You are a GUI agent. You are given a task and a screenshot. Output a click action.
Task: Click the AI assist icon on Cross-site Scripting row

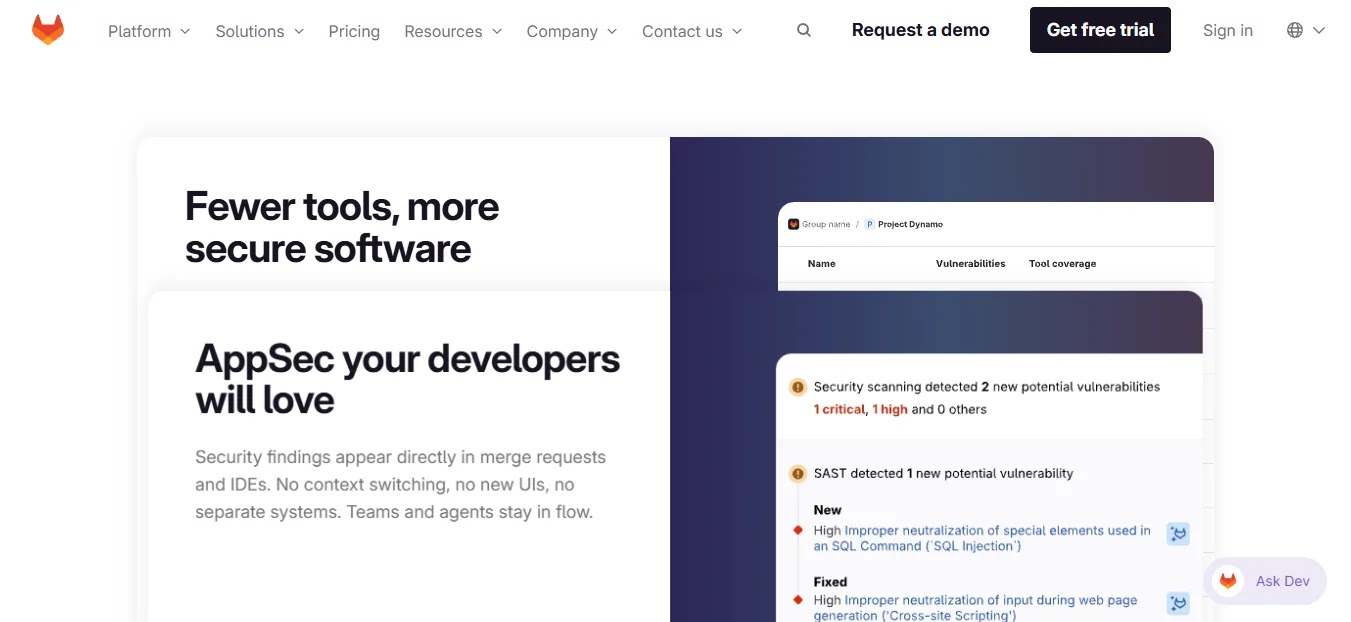(x=1179, y=603)
